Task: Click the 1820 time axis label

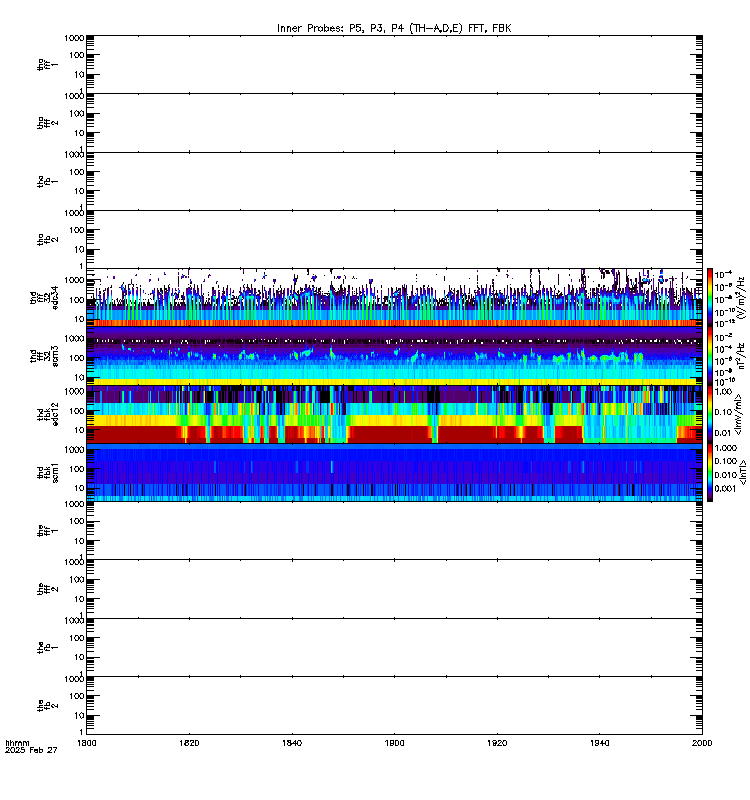Action: [189, 743]
